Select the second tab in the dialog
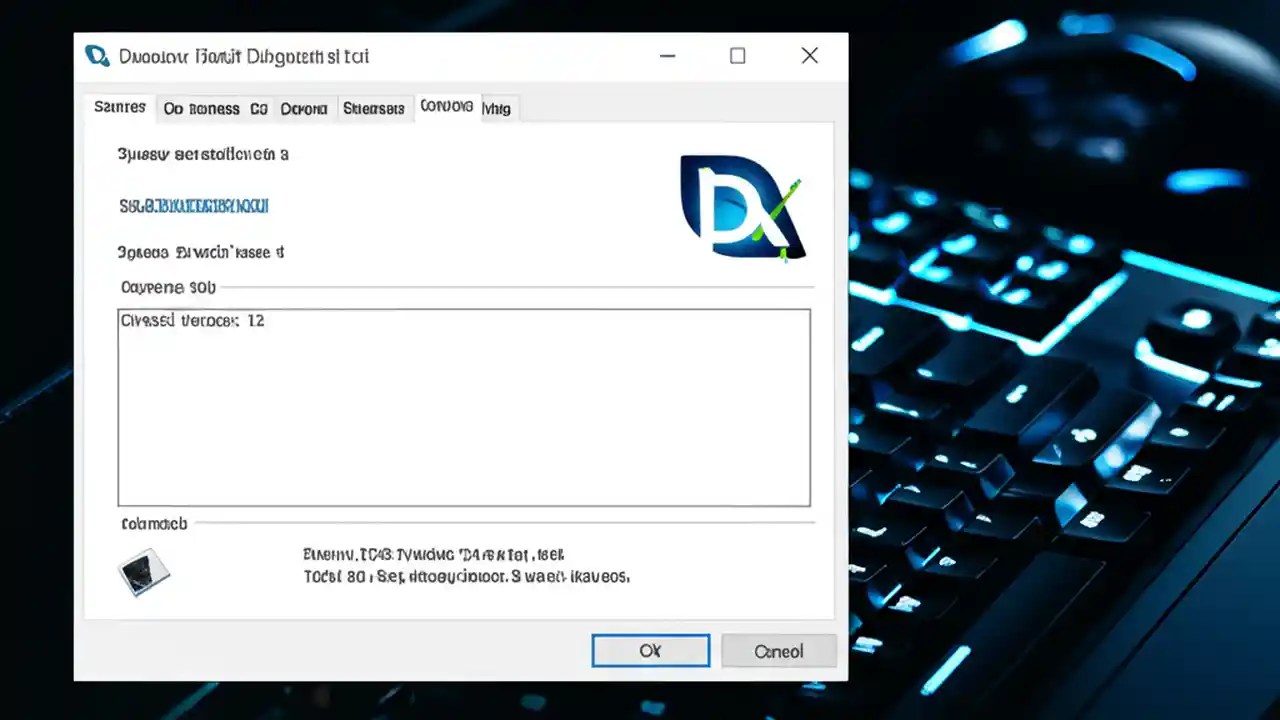 pos(214,108)
